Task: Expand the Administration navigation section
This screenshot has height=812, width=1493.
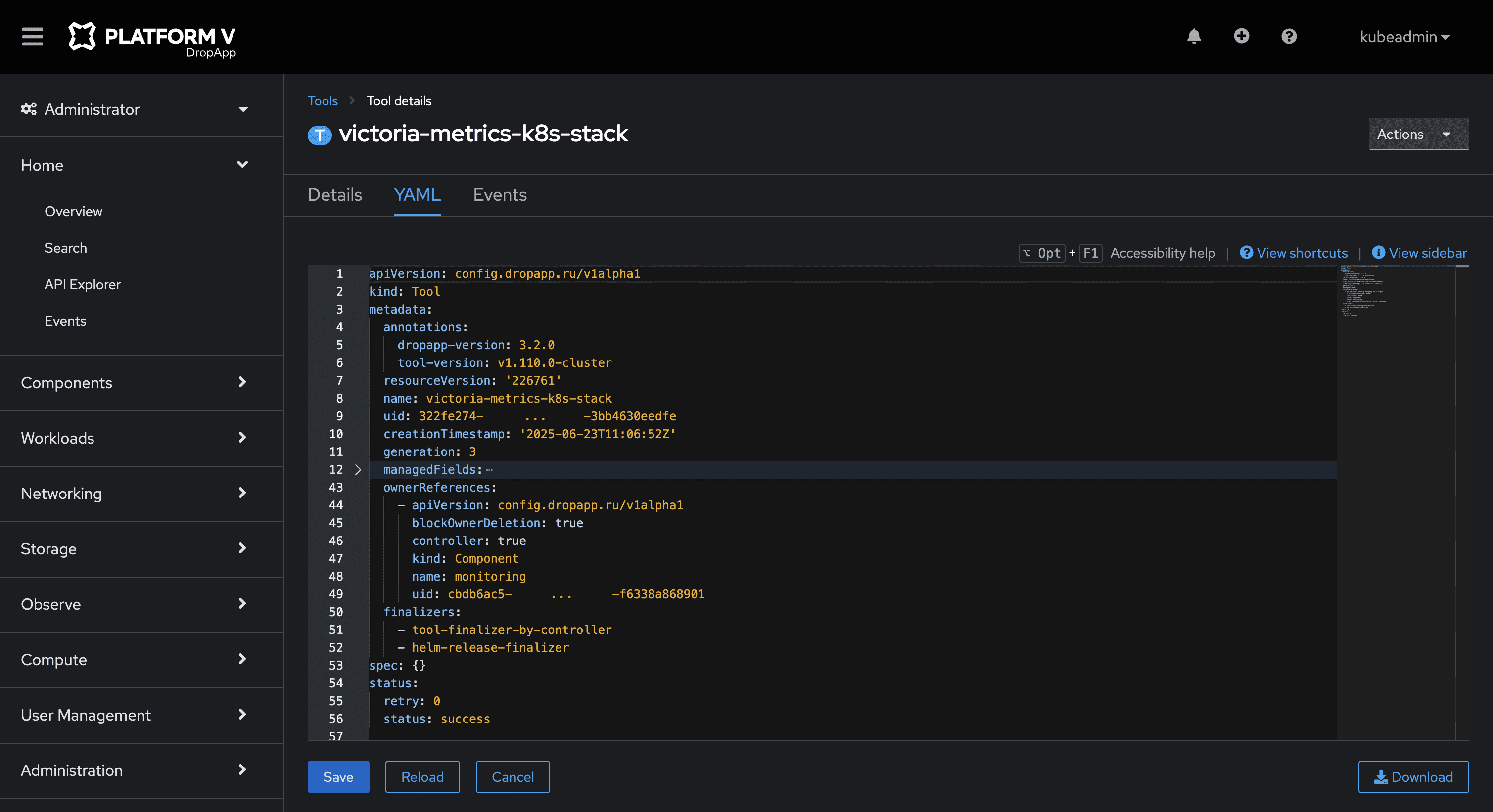Action: [141, 770]
